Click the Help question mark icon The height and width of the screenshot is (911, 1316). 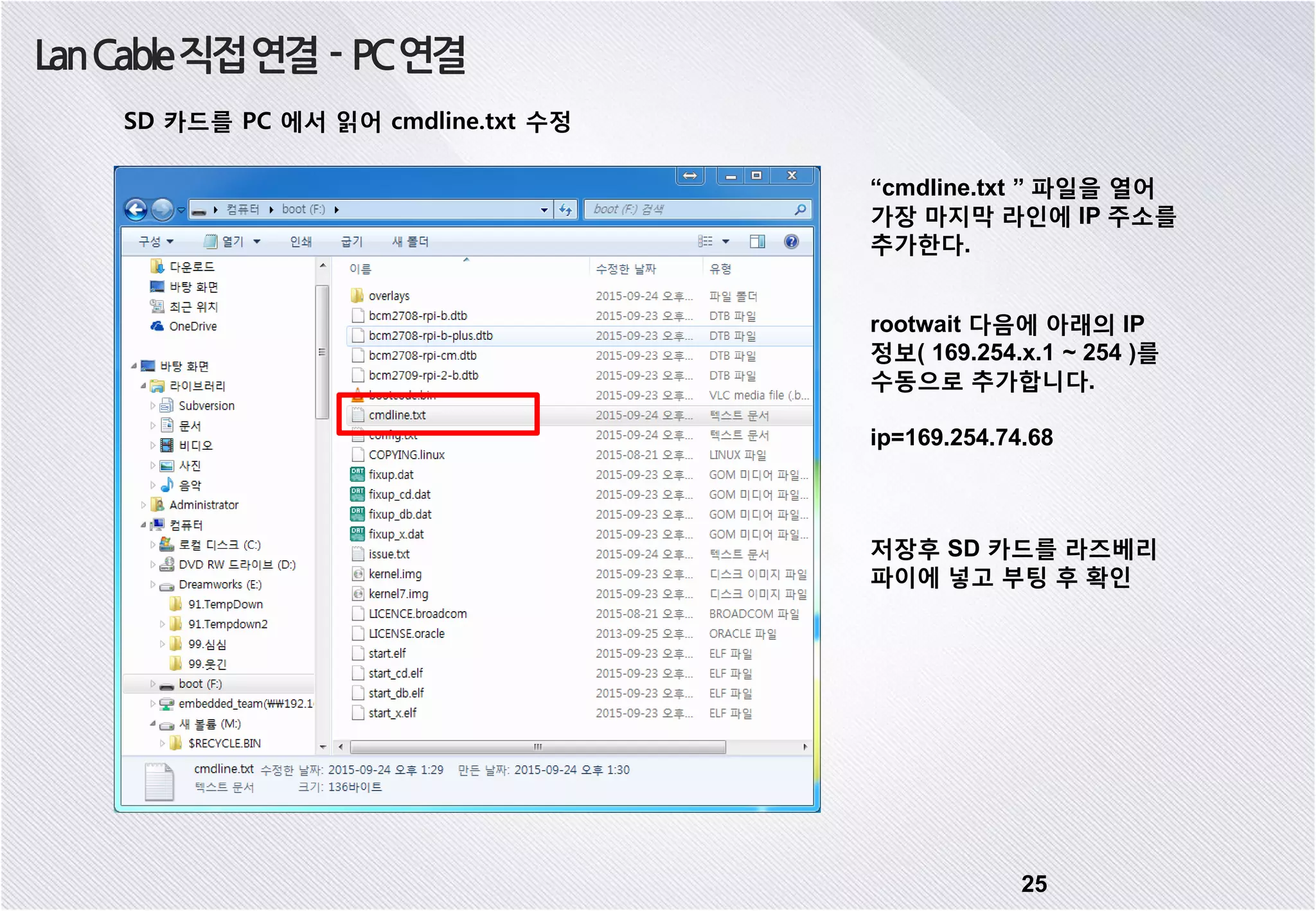pos(792,242)
